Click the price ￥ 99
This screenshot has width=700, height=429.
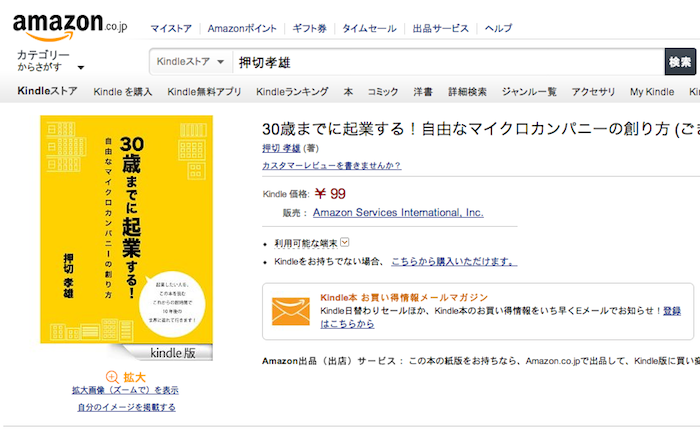click(330, 194)
